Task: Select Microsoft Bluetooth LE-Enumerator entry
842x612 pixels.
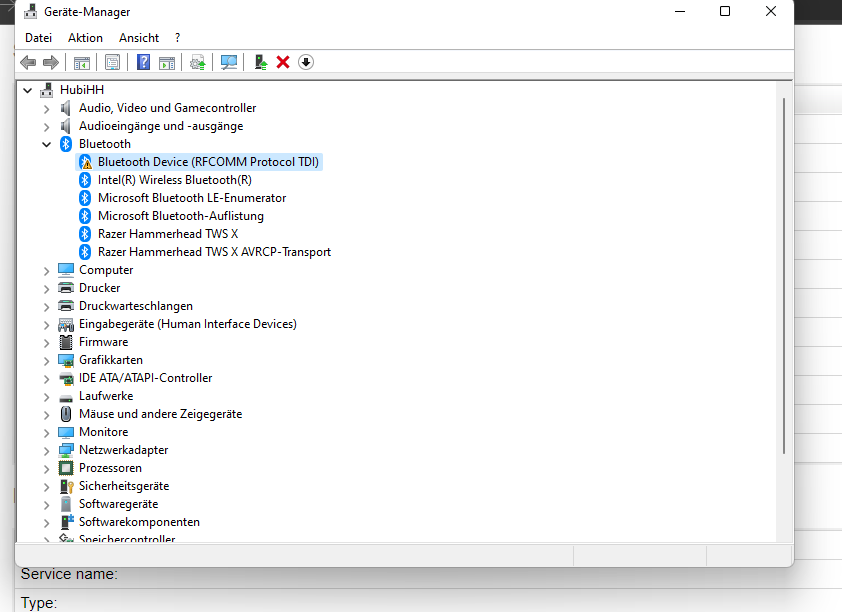Action: click(x=192, y=198)
